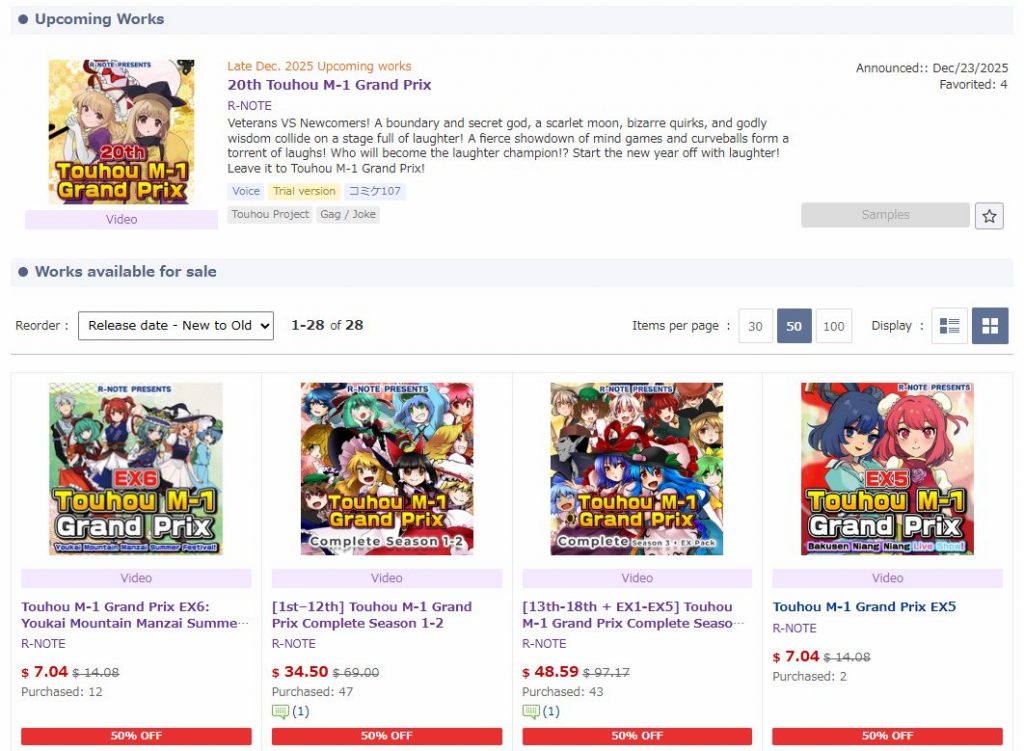This screenshot has height=751, width=1024.
Task: Select the Gag / Joke genre tag
Action: coord(348,214)
